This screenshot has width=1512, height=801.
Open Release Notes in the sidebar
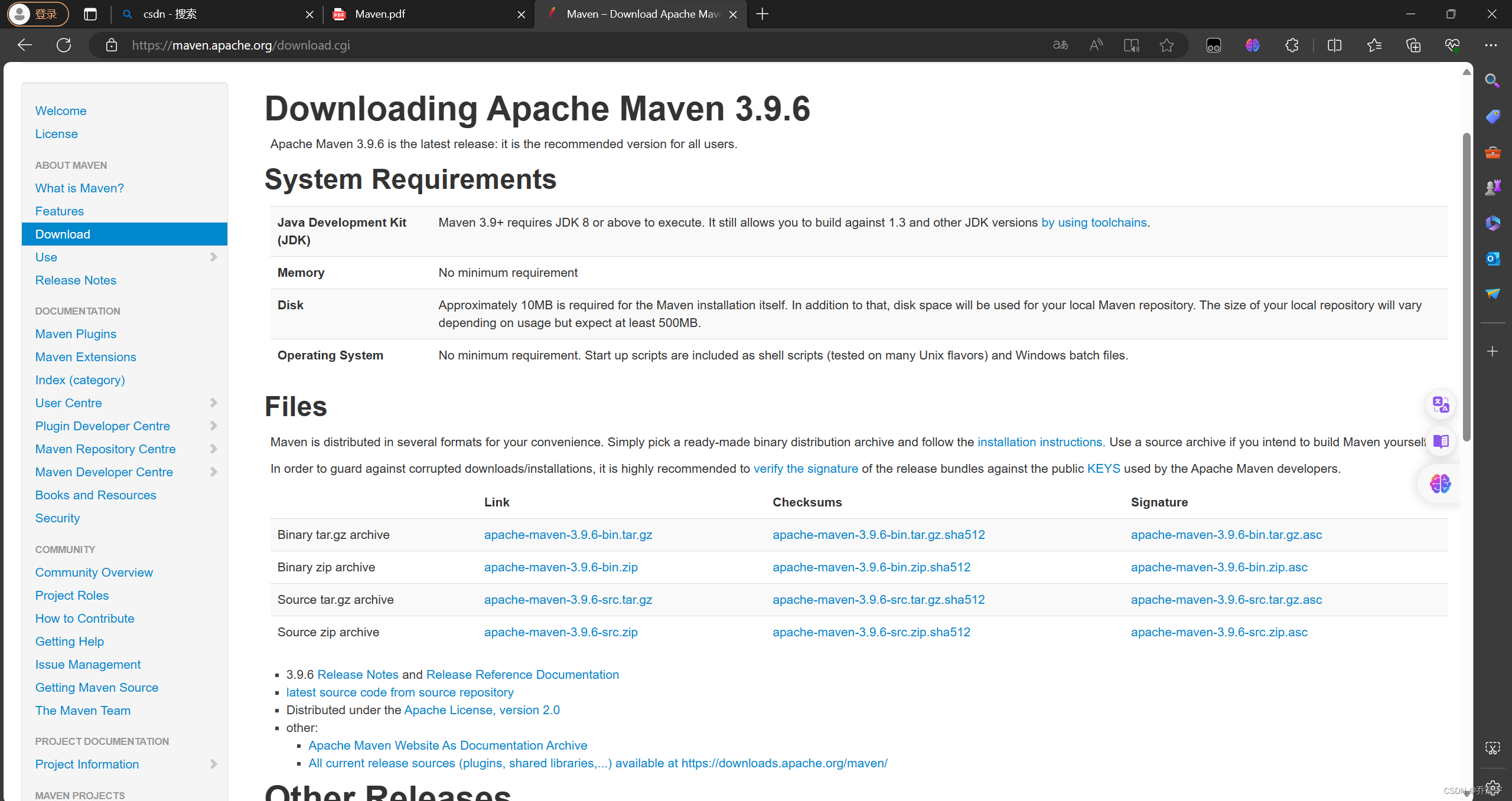tap(76, 280)
